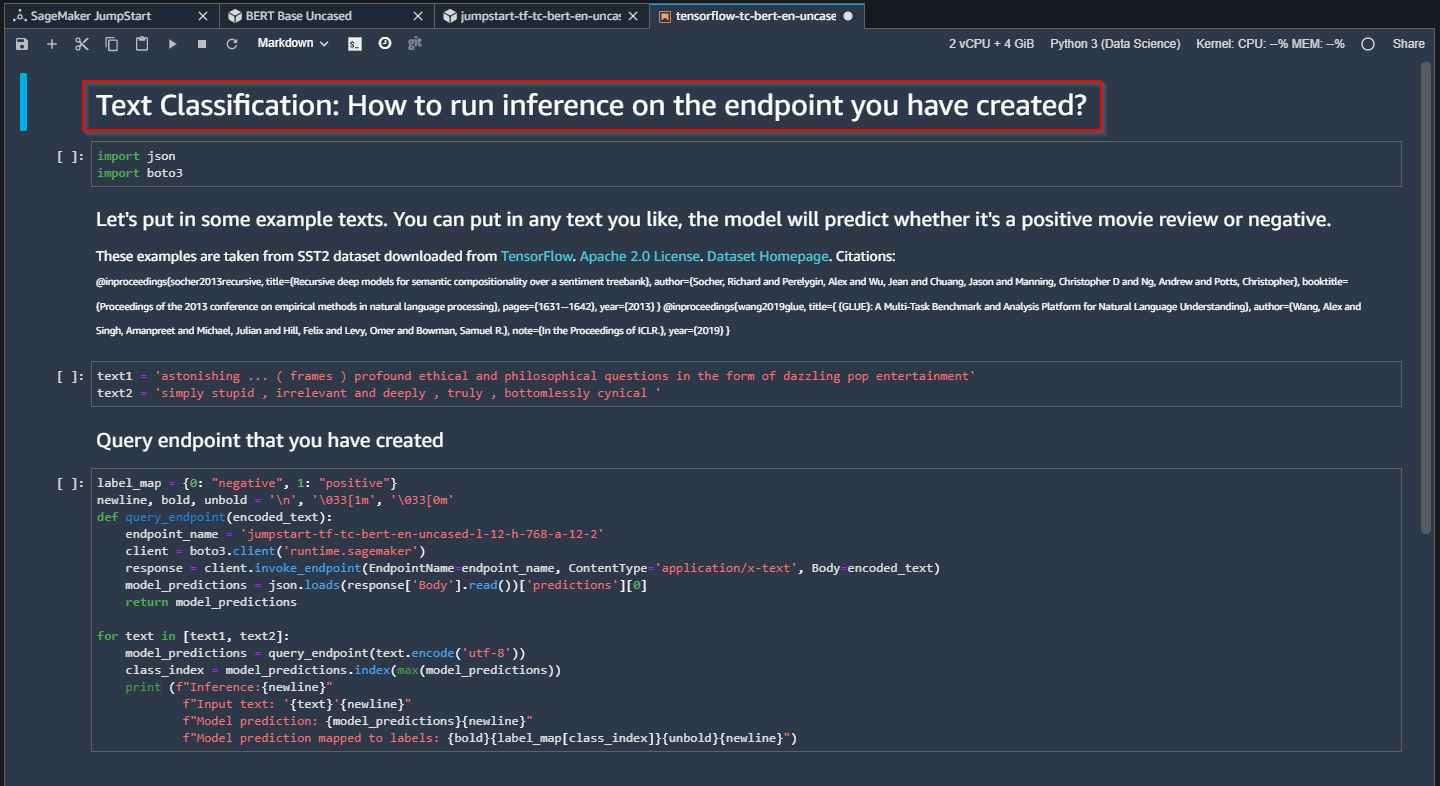Image resolution: width=1440 pixels, height=786 pixels.
Task: Switch kernel Python 3 (Data Science)
Action: (1115, 44)
